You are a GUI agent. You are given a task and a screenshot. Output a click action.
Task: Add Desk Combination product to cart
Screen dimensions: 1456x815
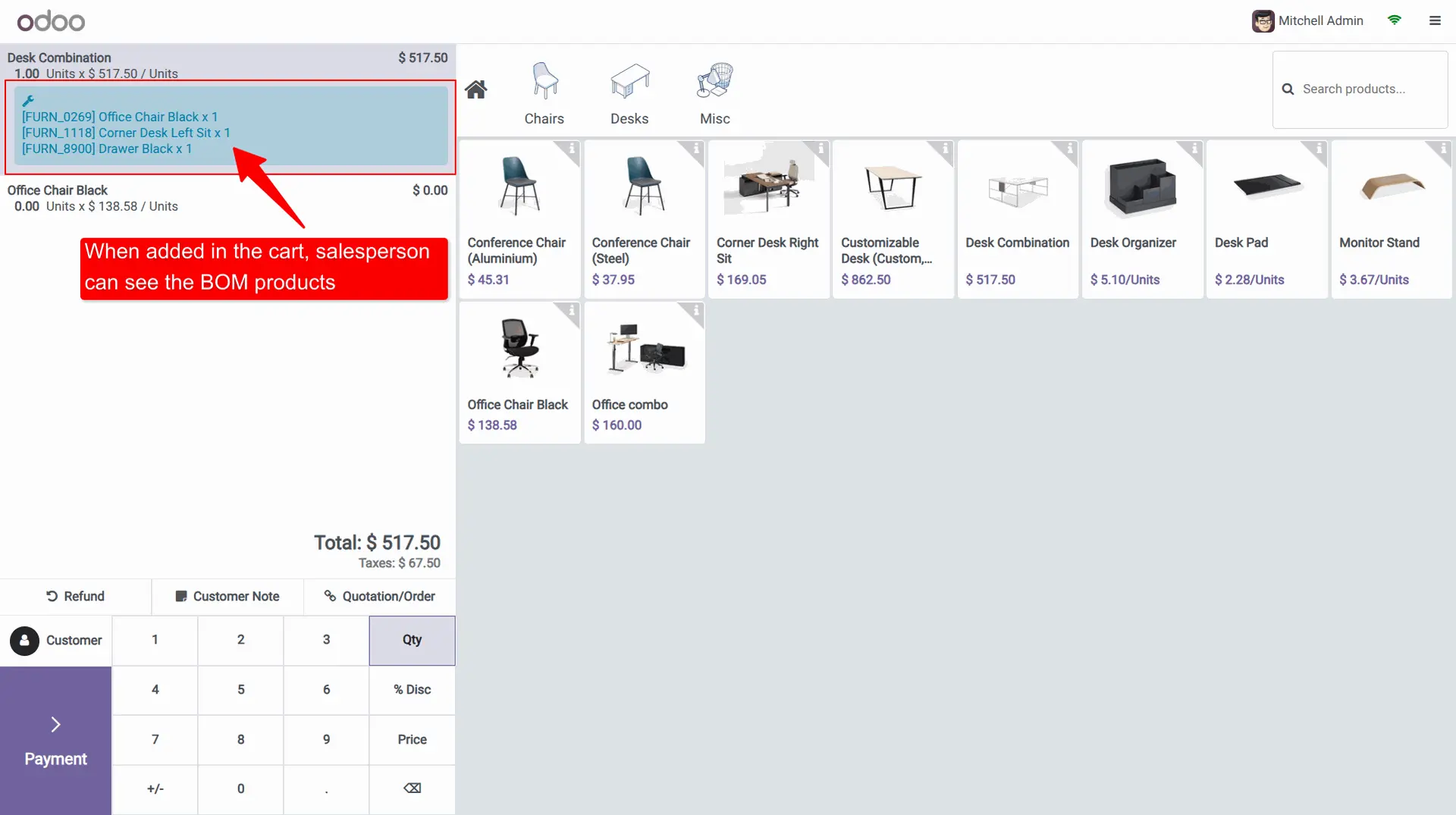[1018, 218]
